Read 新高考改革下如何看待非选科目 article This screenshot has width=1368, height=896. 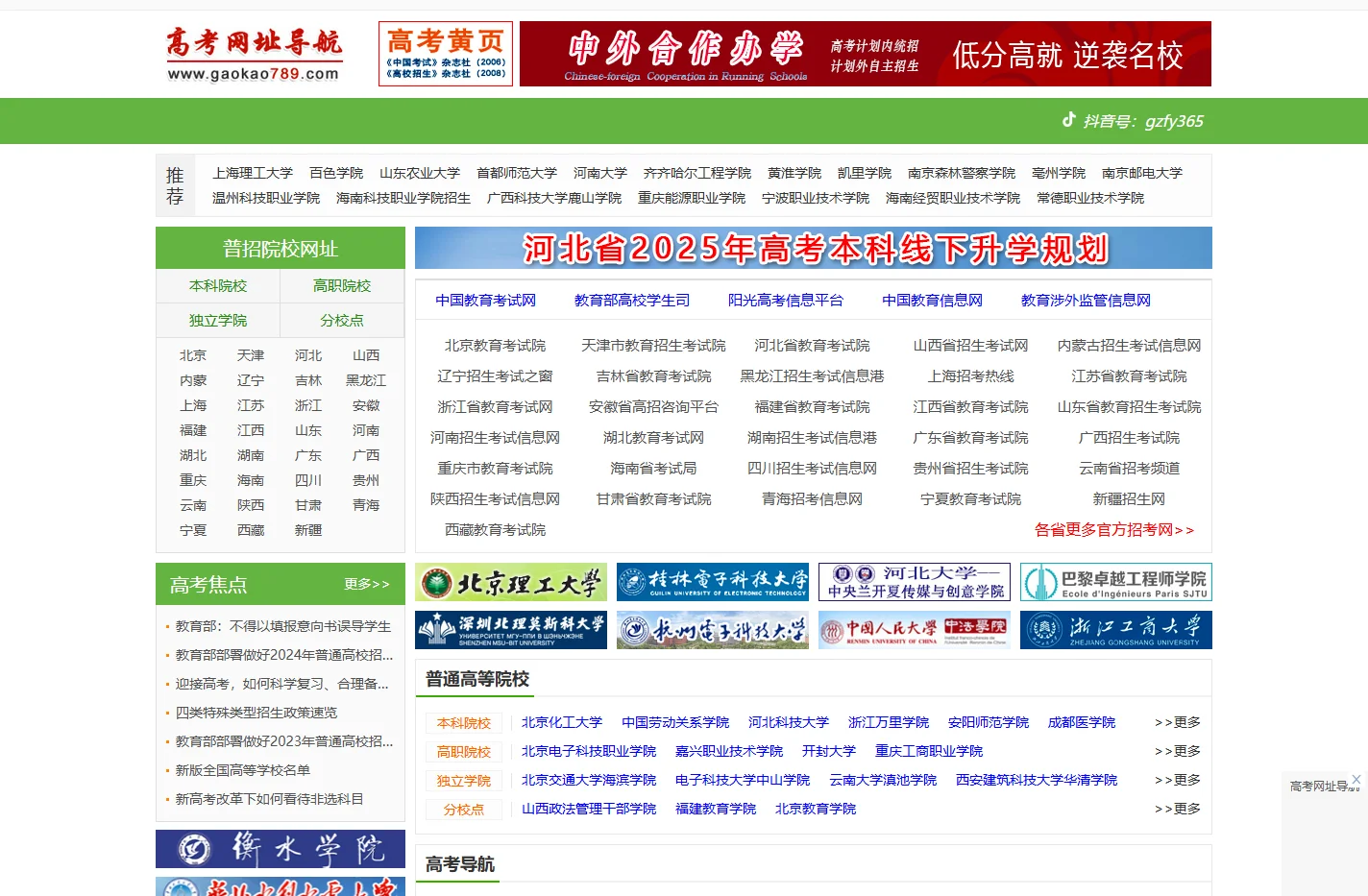coord(270,799)
